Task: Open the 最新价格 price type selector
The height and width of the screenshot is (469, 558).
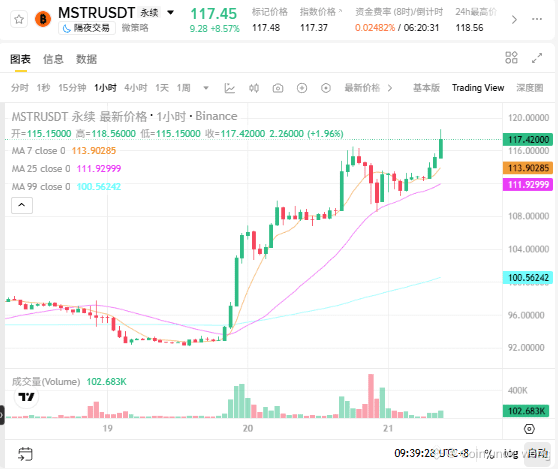Action: (x=362, y=88)
